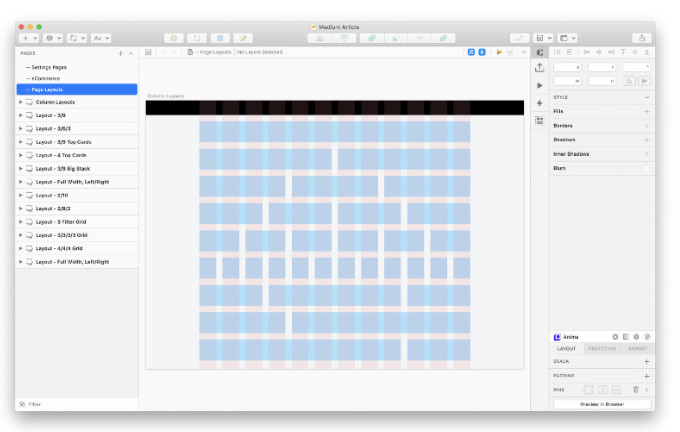
Task: Click the Align top 'T' icon
Action: [623, 52]
